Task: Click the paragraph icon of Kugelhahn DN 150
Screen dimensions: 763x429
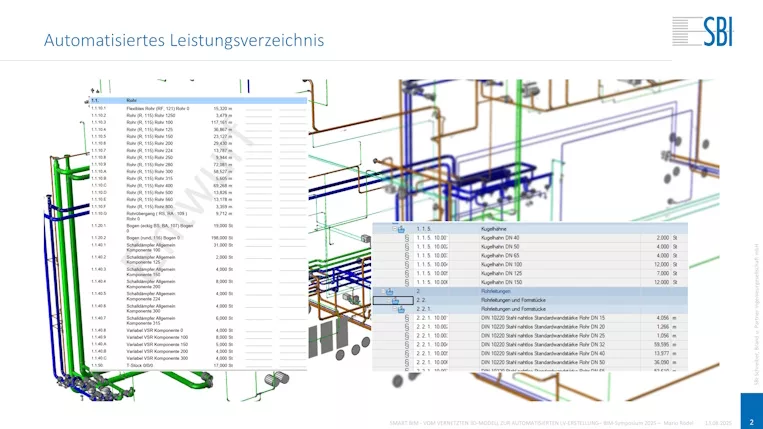Action: click(407, 282)
